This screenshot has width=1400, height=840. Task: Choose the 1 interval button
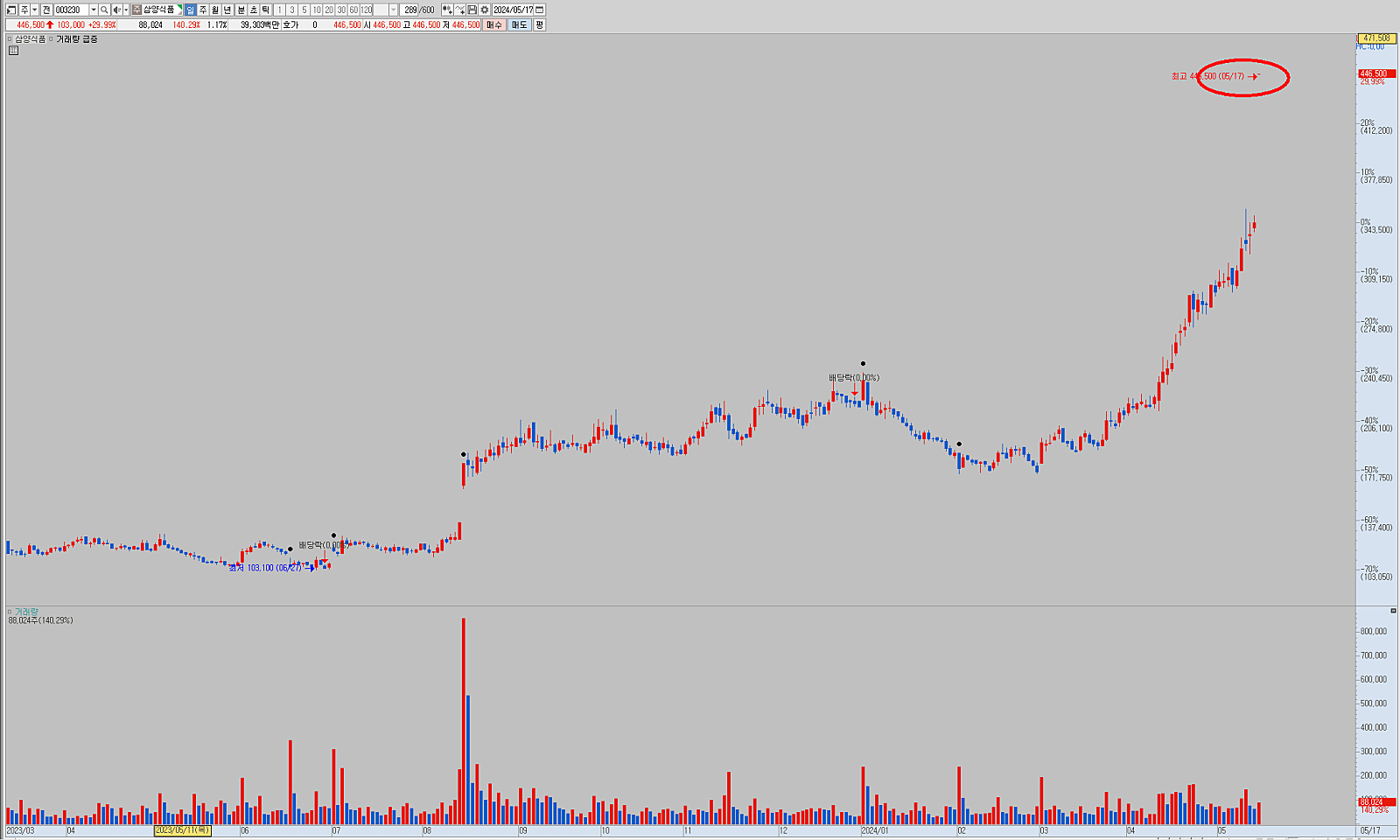point(279,10)
